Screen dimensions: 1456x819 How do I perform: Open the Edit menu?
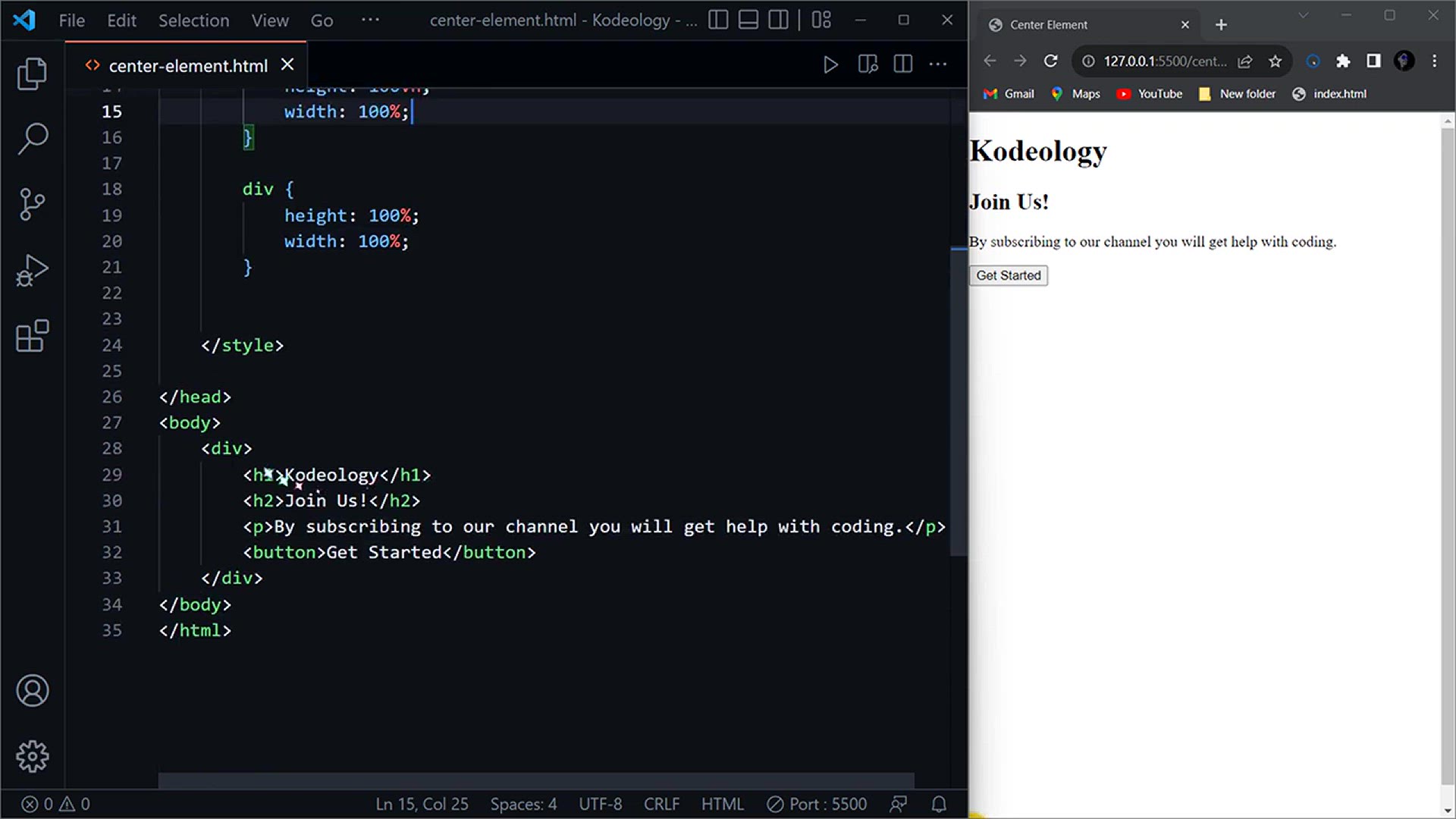coord(121,20)
